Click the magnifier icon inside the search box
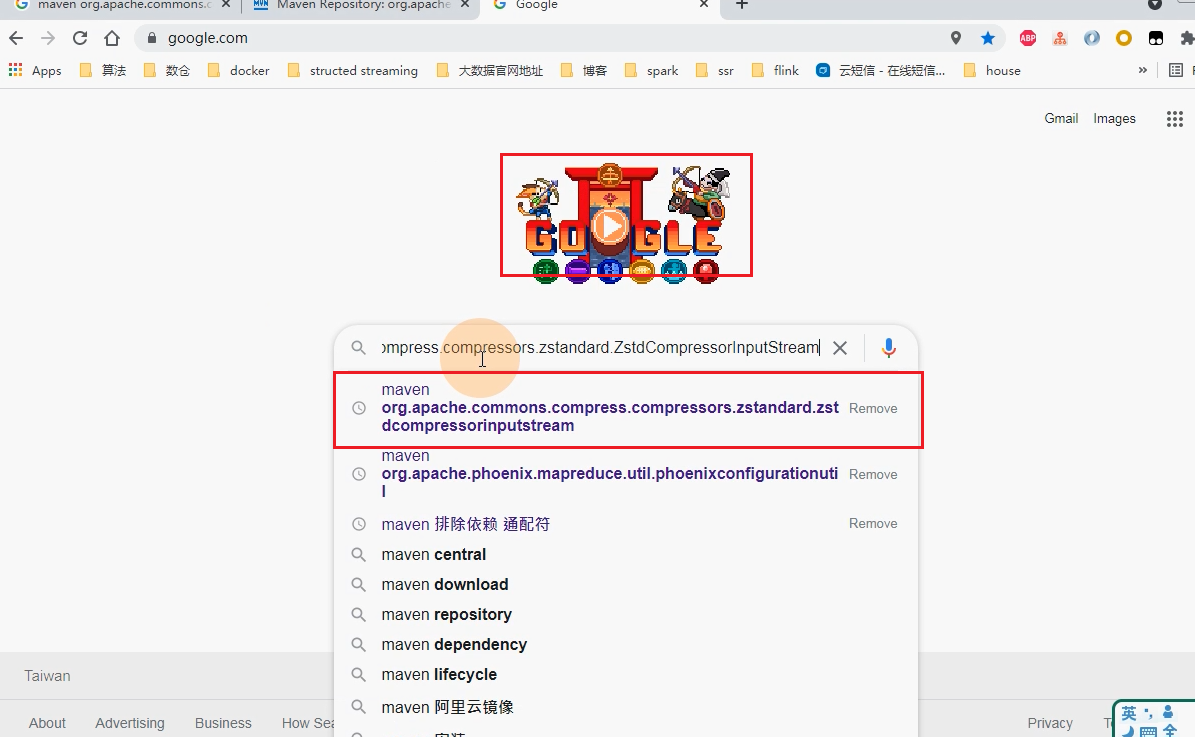Viewport: 1195px width, 737px height. pos(358,348)
